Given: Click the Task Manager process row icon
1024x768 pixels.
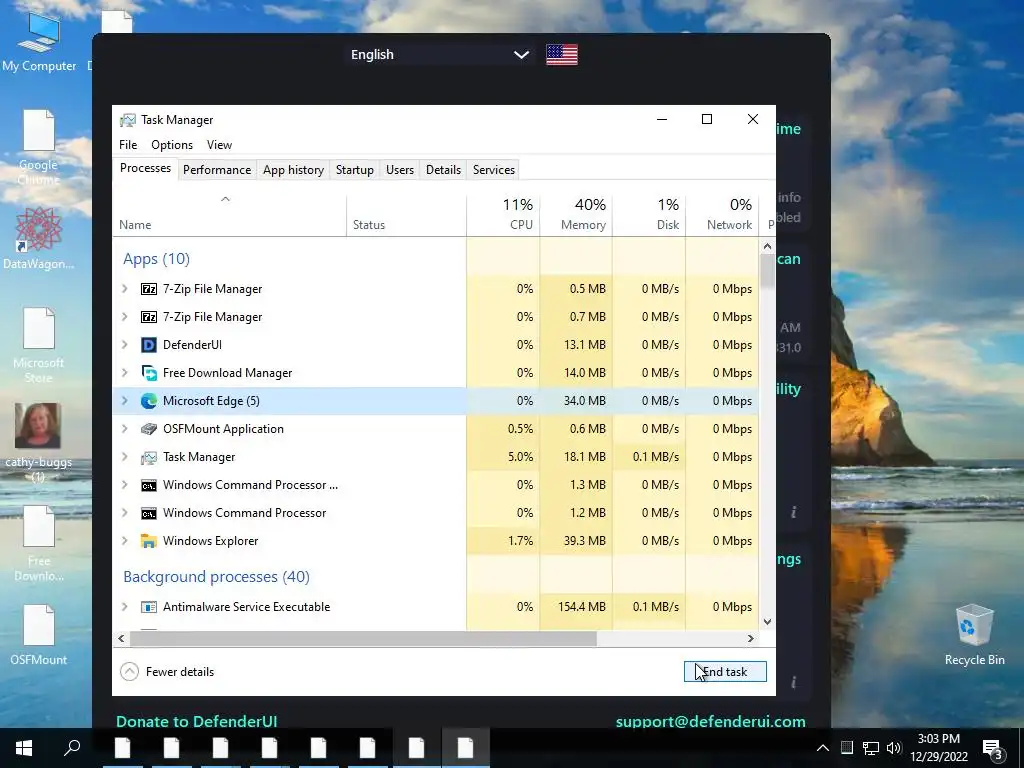Looking at the screenshot, I should coord(149,457).
